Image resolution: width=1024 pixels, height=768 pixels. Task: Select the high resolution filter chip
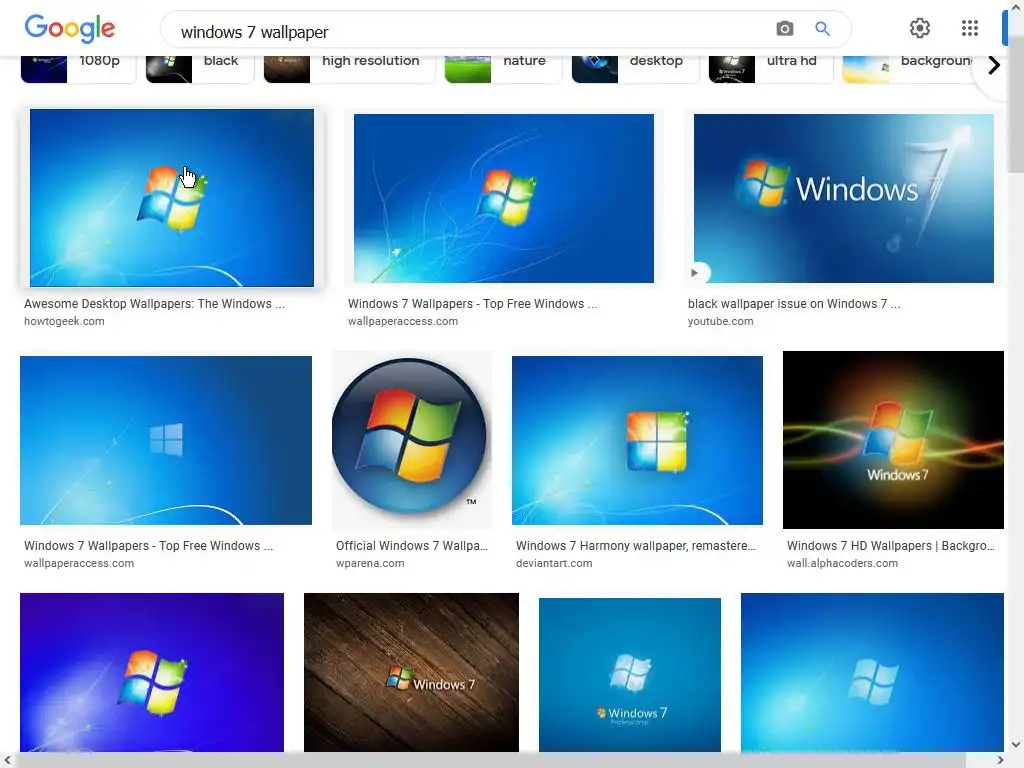click(x=349, y=69)
